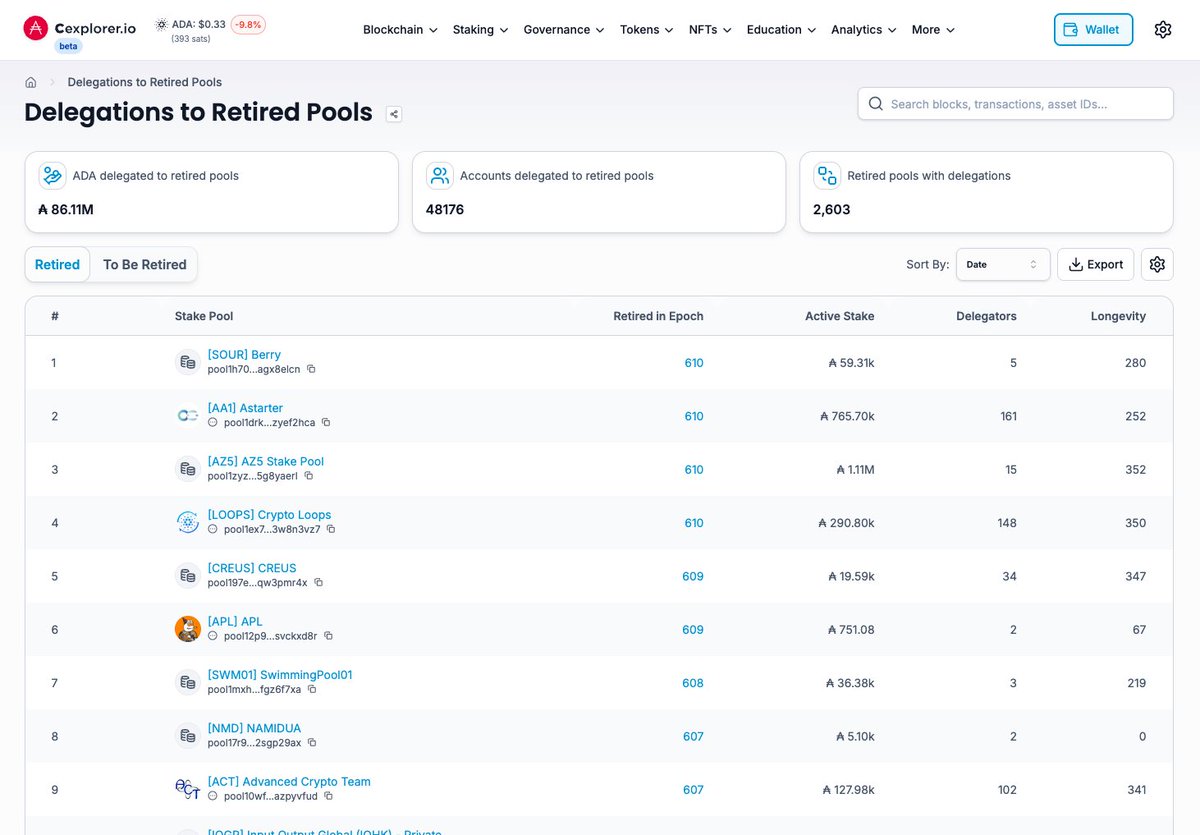This screenshot has width=1200, height=835.
Task: Click the search blocks and transactions field
Action: 1015,104
